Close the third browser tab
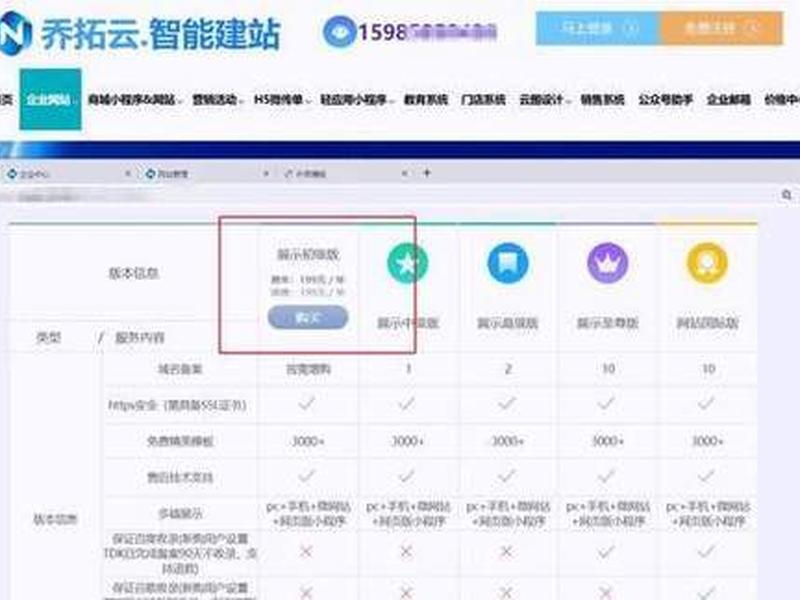Viewport: 800px width, 600px height. click(405, 174)
